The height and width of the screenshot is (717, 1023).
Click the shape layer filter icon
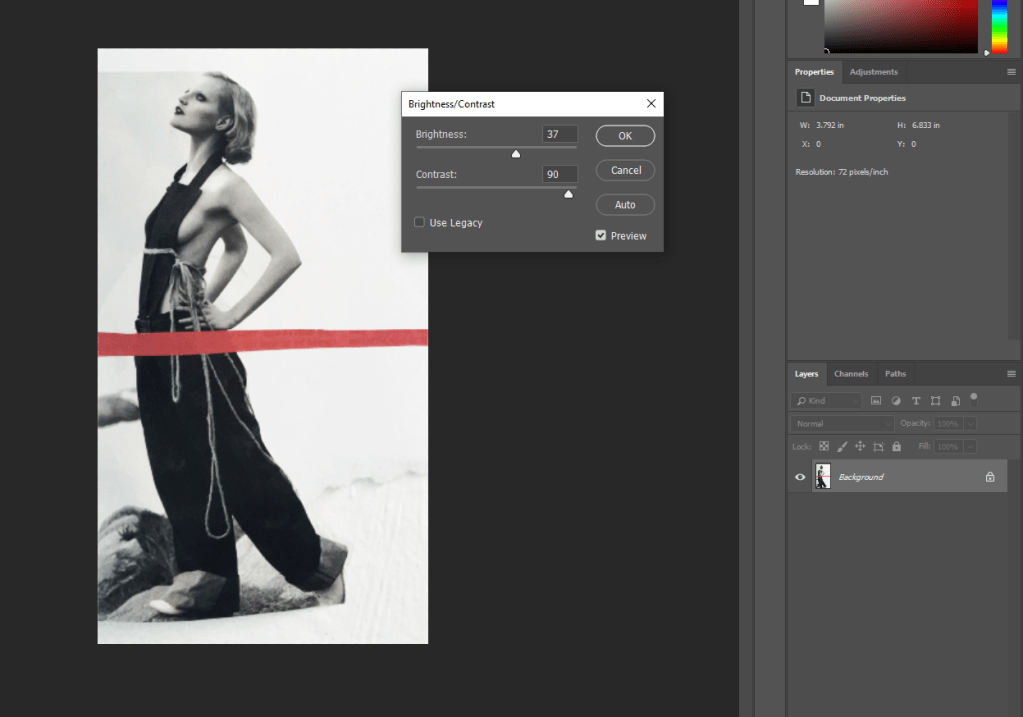click(936, 400)
